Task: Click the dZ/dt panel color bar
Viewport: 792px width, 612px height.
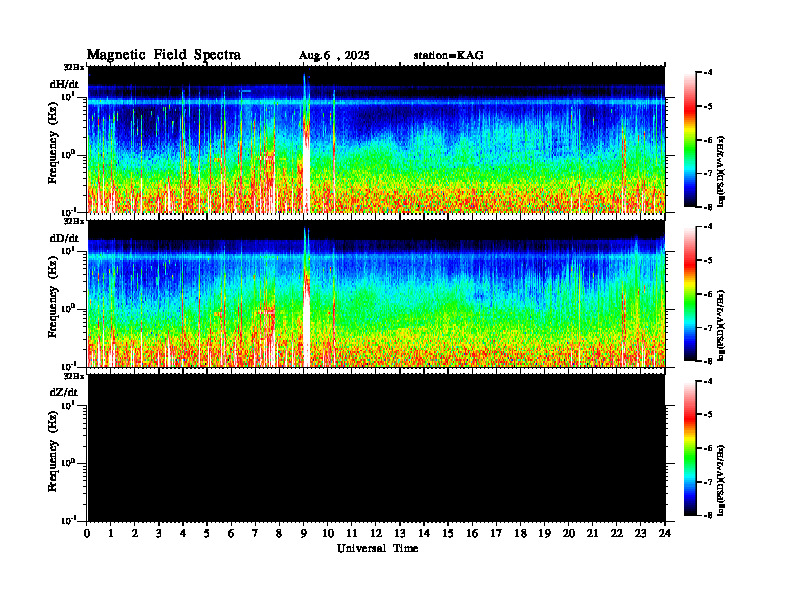Action: coord(689,448)
